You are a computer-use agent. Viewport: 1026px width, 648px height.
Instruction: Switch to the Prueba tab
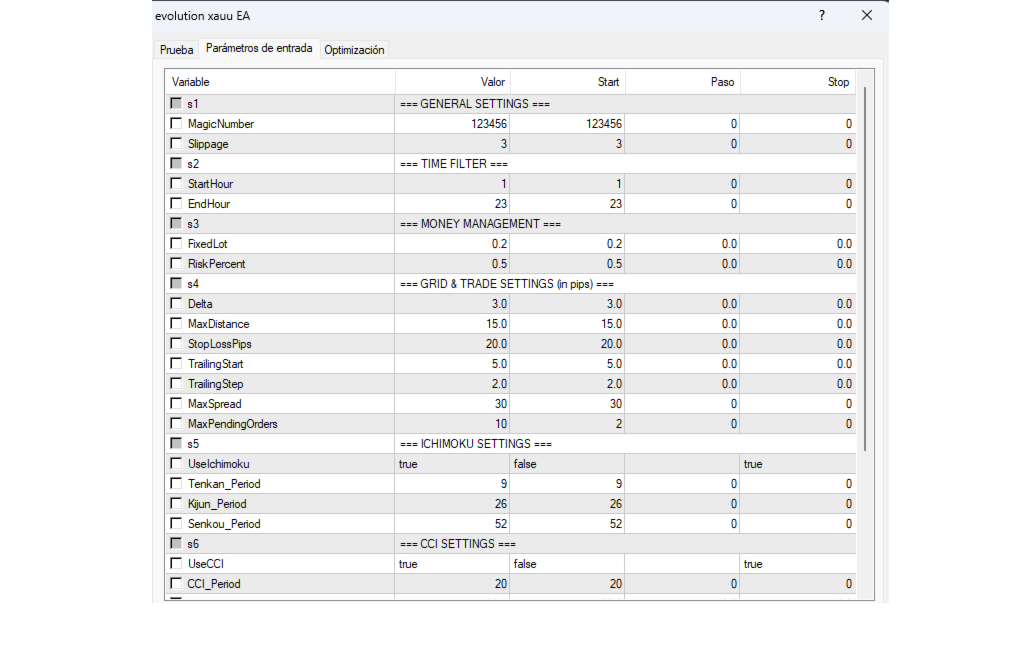177,50
